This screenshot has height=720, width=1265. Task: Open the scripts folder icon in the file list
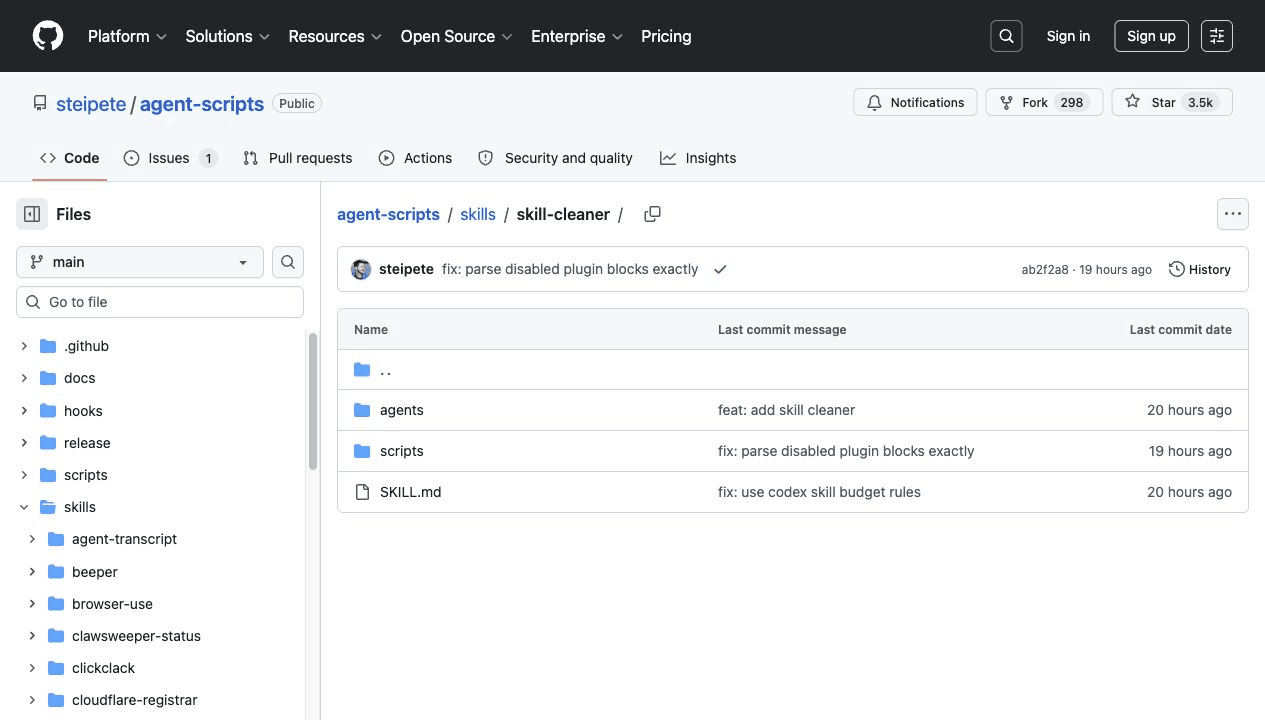click(362, 451)
